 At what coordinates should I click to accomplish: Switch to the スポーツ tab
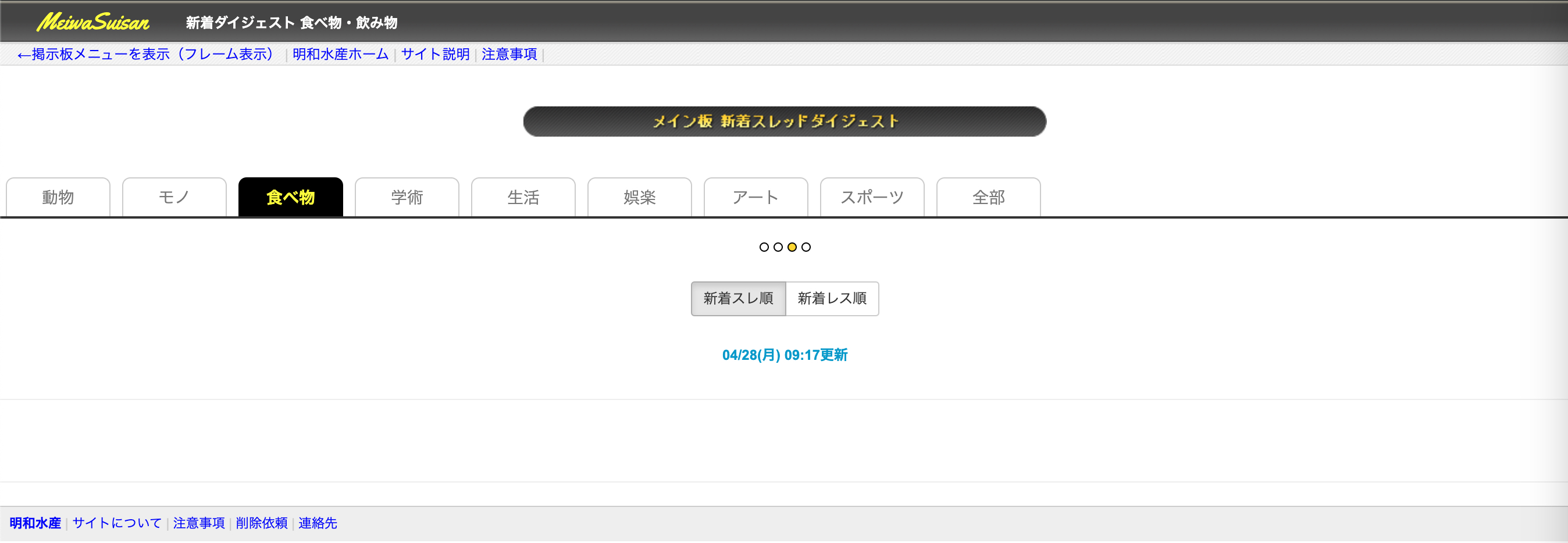872,197
